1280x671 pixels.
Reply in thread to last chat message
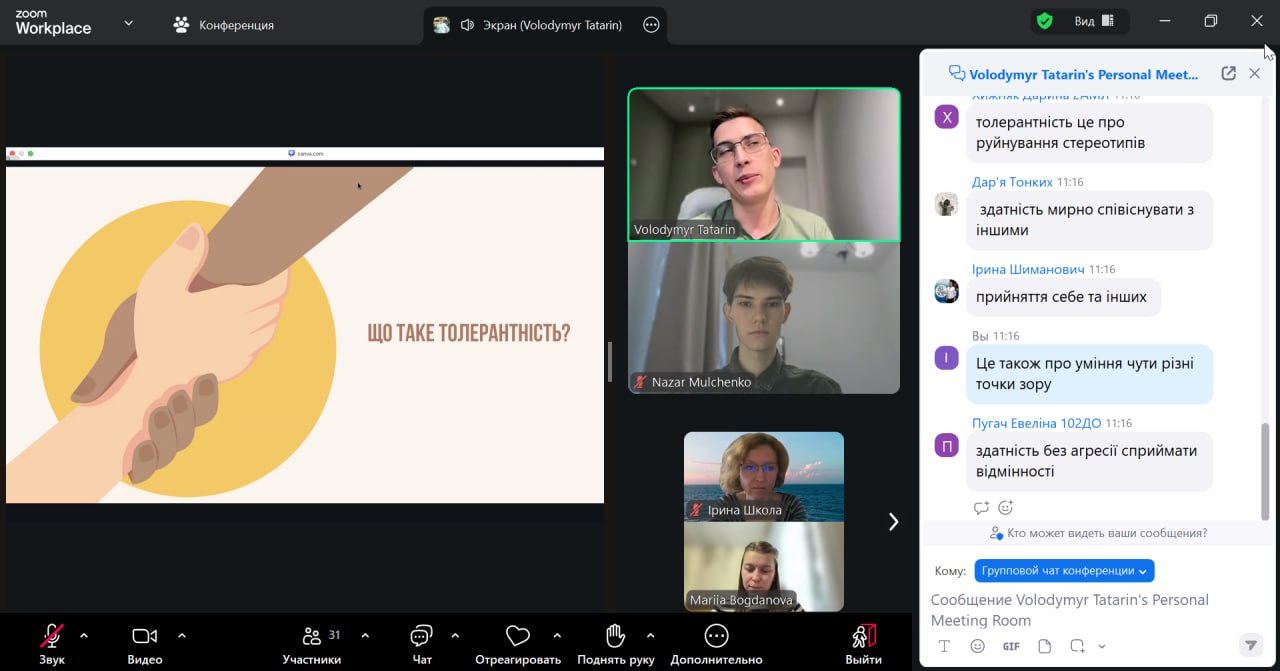click(x=981, y=507)
